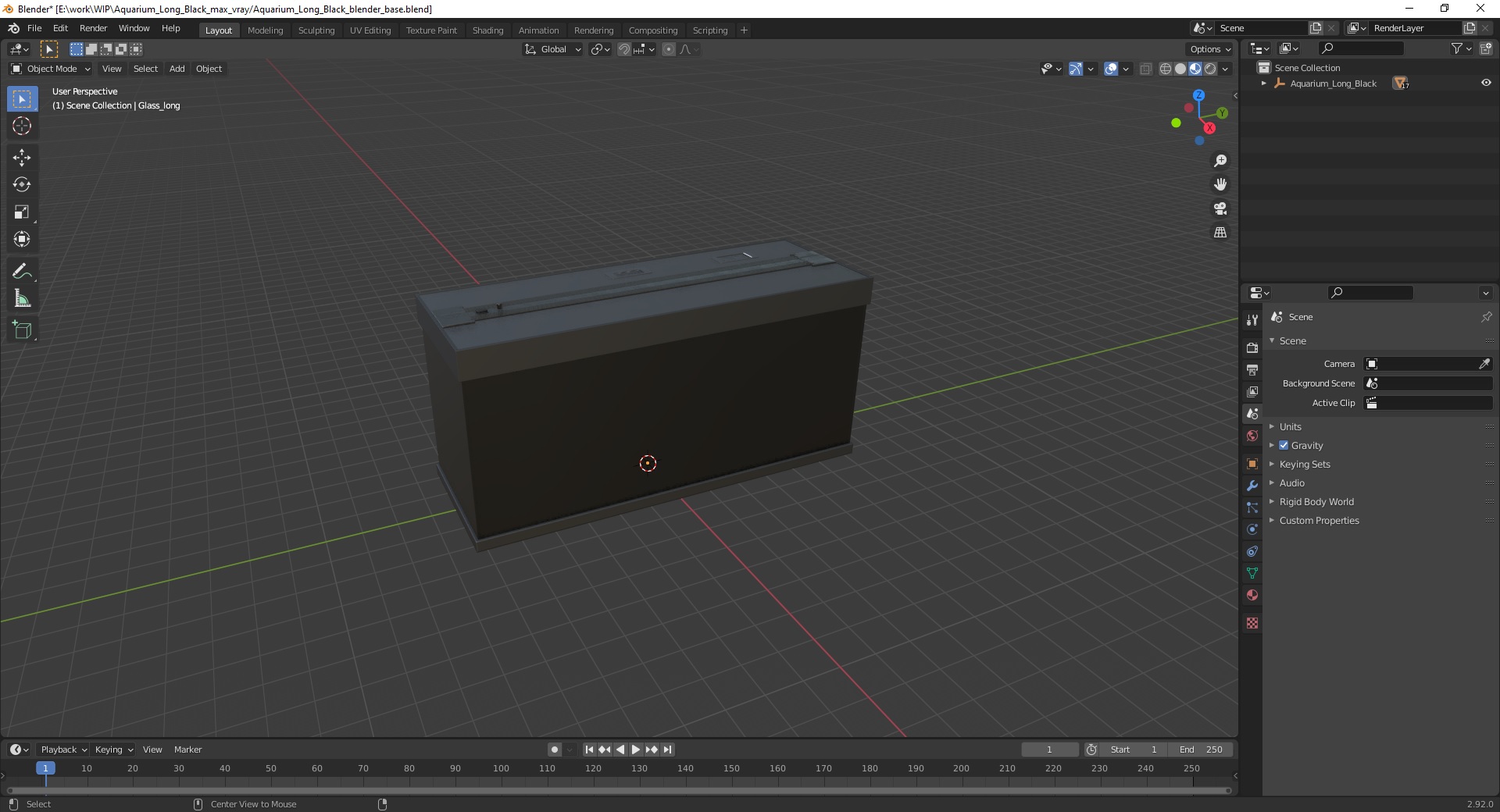Expand the Aquarium_Long_Black collection
Viewport: 1500px width, 812px height.
[x=1263, y=84]
